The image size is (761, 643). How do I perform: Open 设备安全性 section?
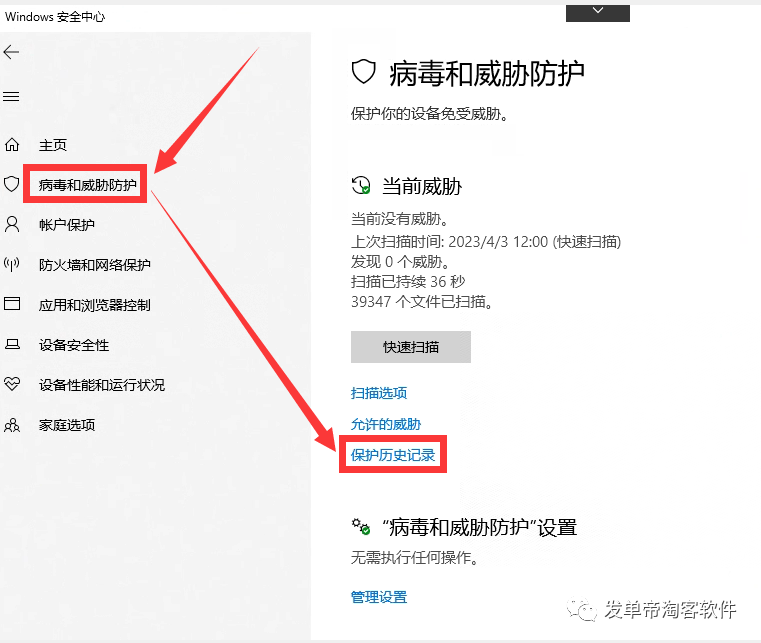(x=74, y=345)
